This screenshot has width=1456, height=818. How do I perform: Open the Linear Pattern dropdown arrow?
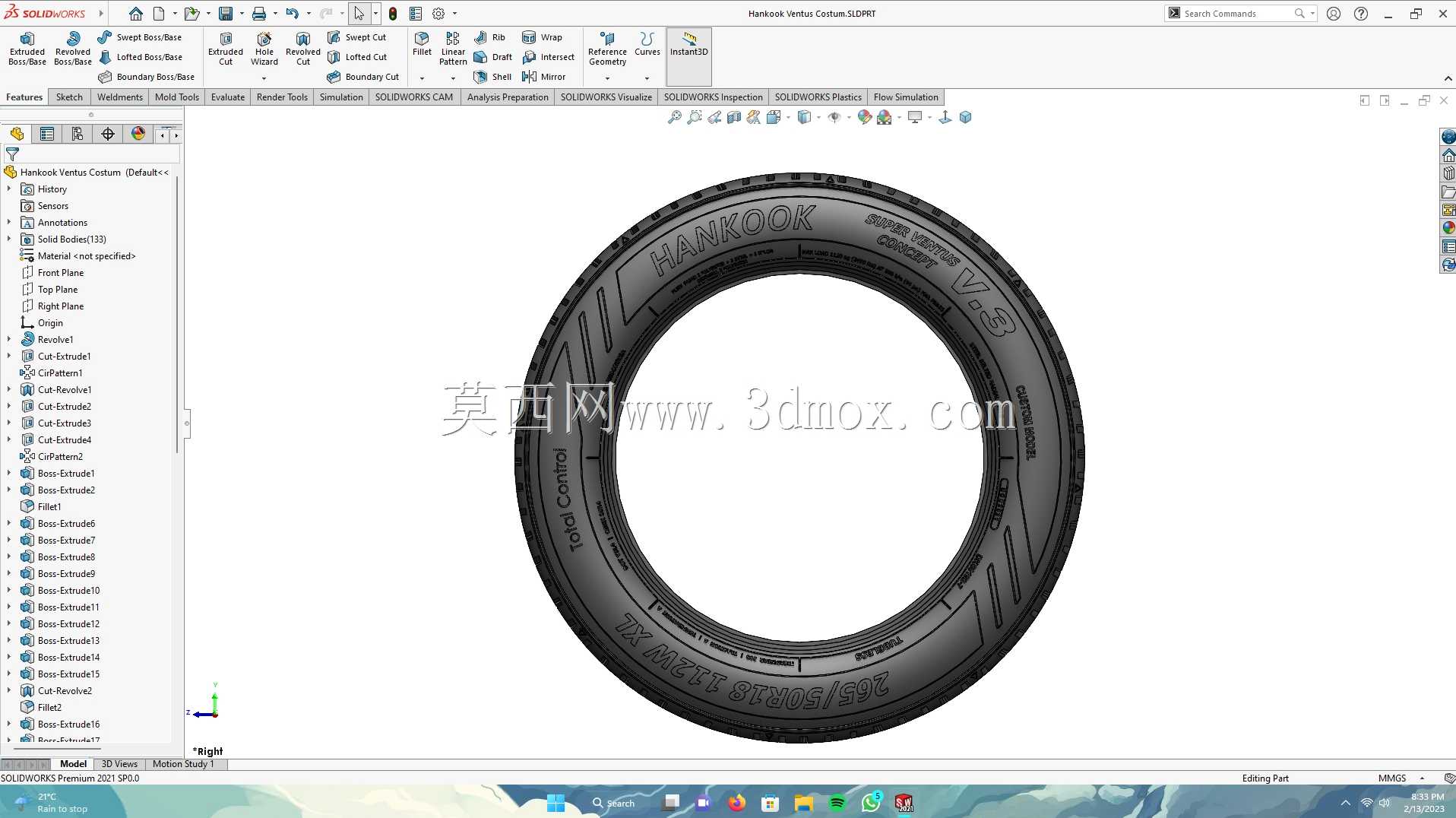tap(453, 78)
